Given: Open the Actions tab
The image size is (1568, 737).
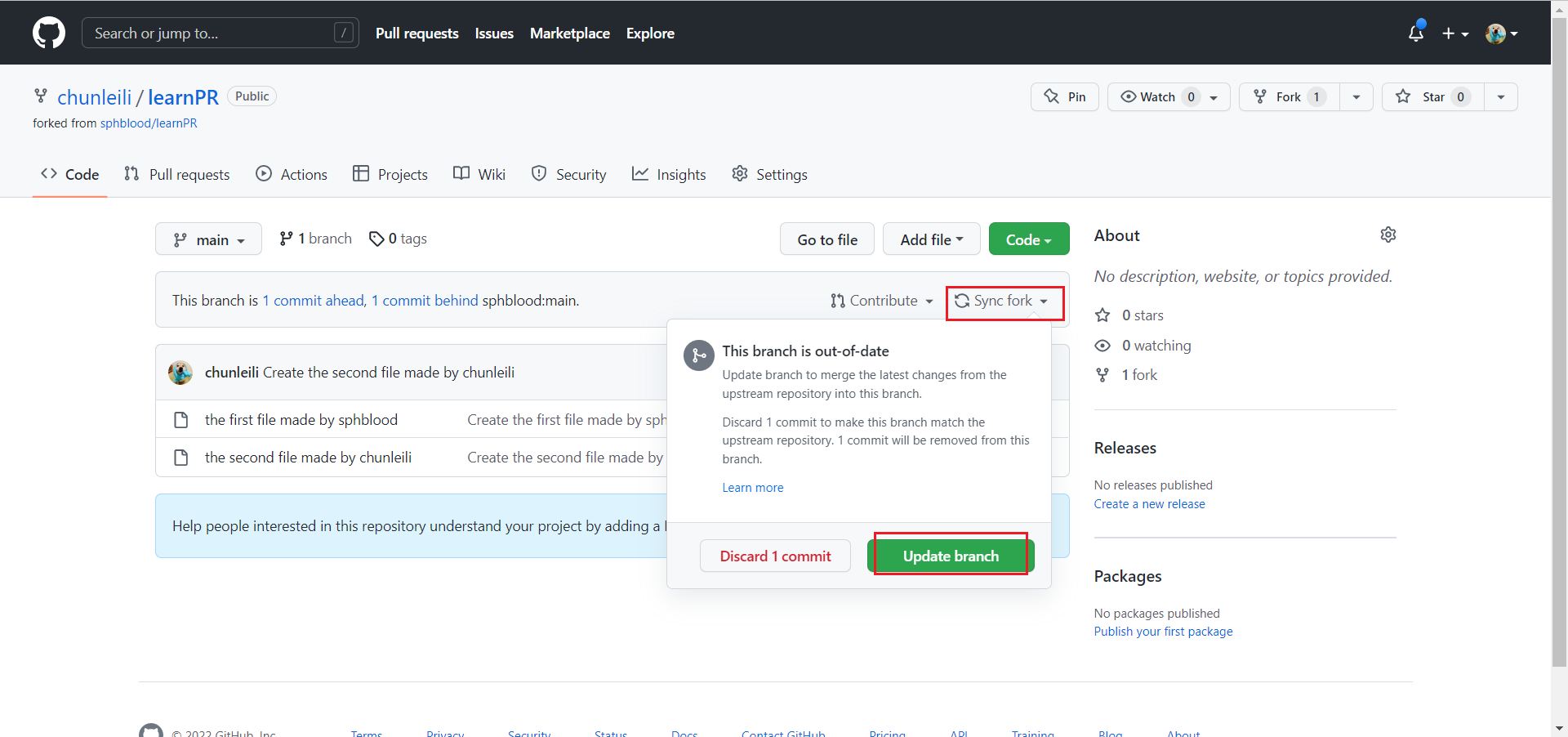Looking at the screenshot, I should click(292, 174).
